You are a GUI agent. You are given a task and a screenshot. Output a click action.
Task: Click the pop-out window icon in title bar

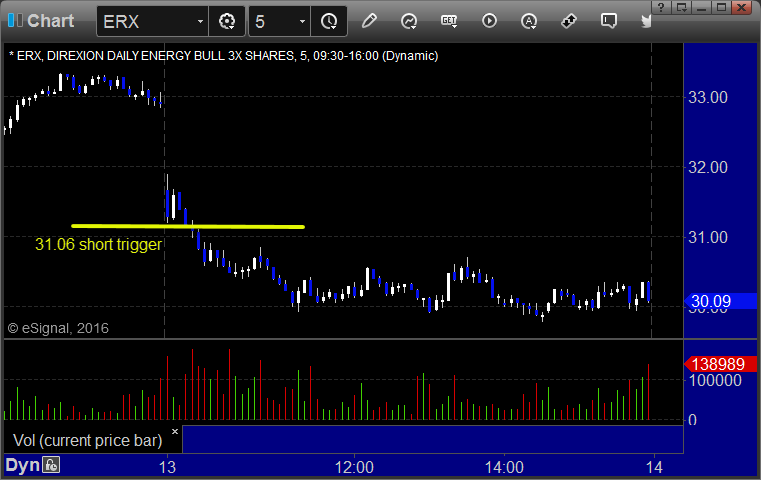[x=681, y=7]
